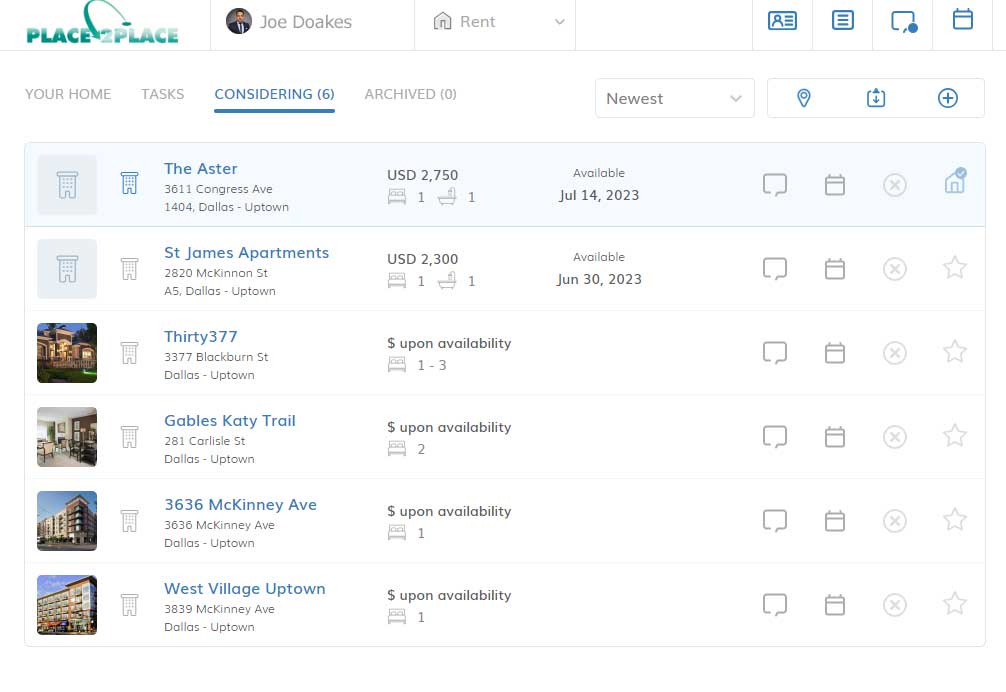1006x692 pixels.
Task: Switch to the ARCHIVED (0) tab
Action: point(411,94)
